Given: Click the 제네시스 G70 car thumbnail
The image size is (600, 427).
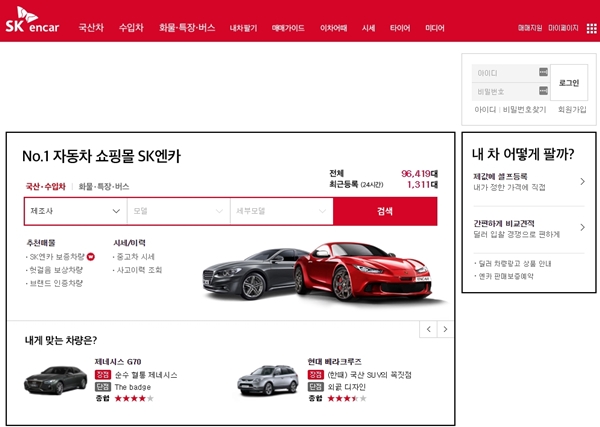Looking at the screenshot, I should coord(55,380).
